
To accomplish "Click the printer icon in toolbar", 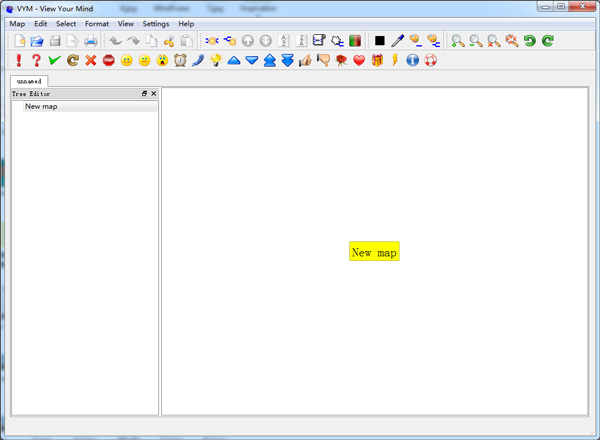I will pyautogui.click(x=90, y=41).
